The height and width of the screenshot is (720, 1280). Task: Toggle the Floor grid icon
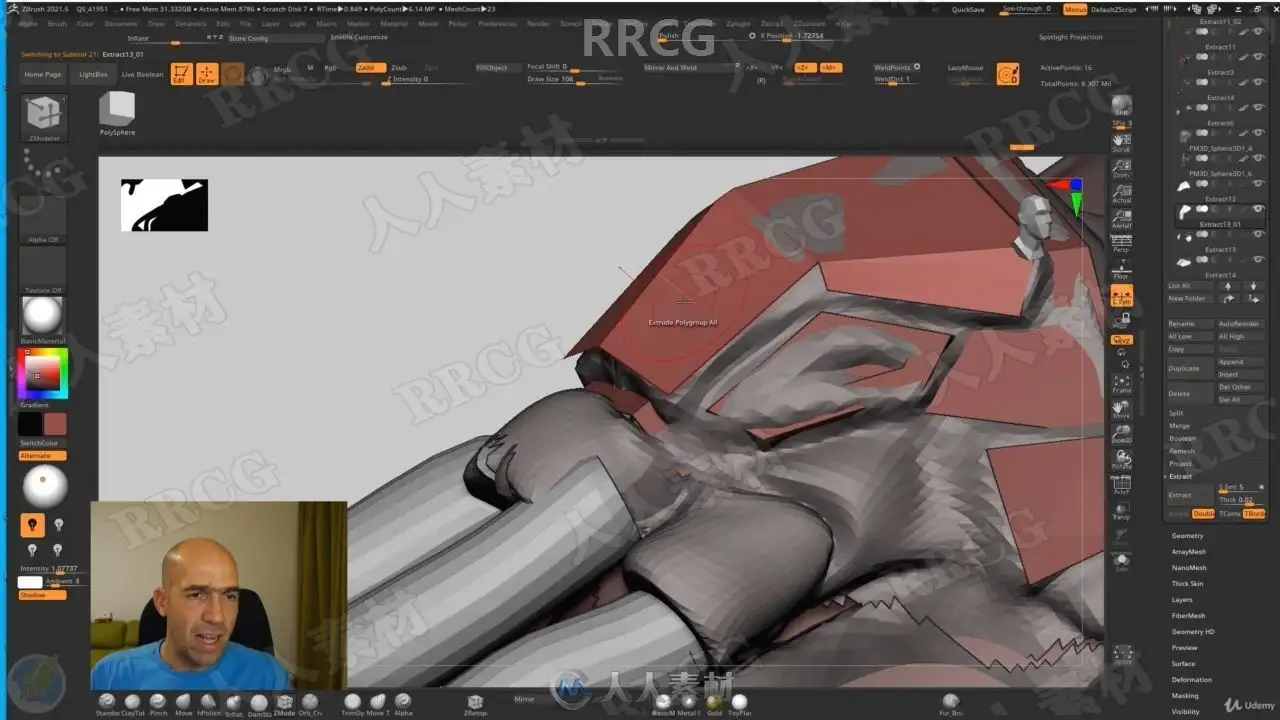point(1122,269)
